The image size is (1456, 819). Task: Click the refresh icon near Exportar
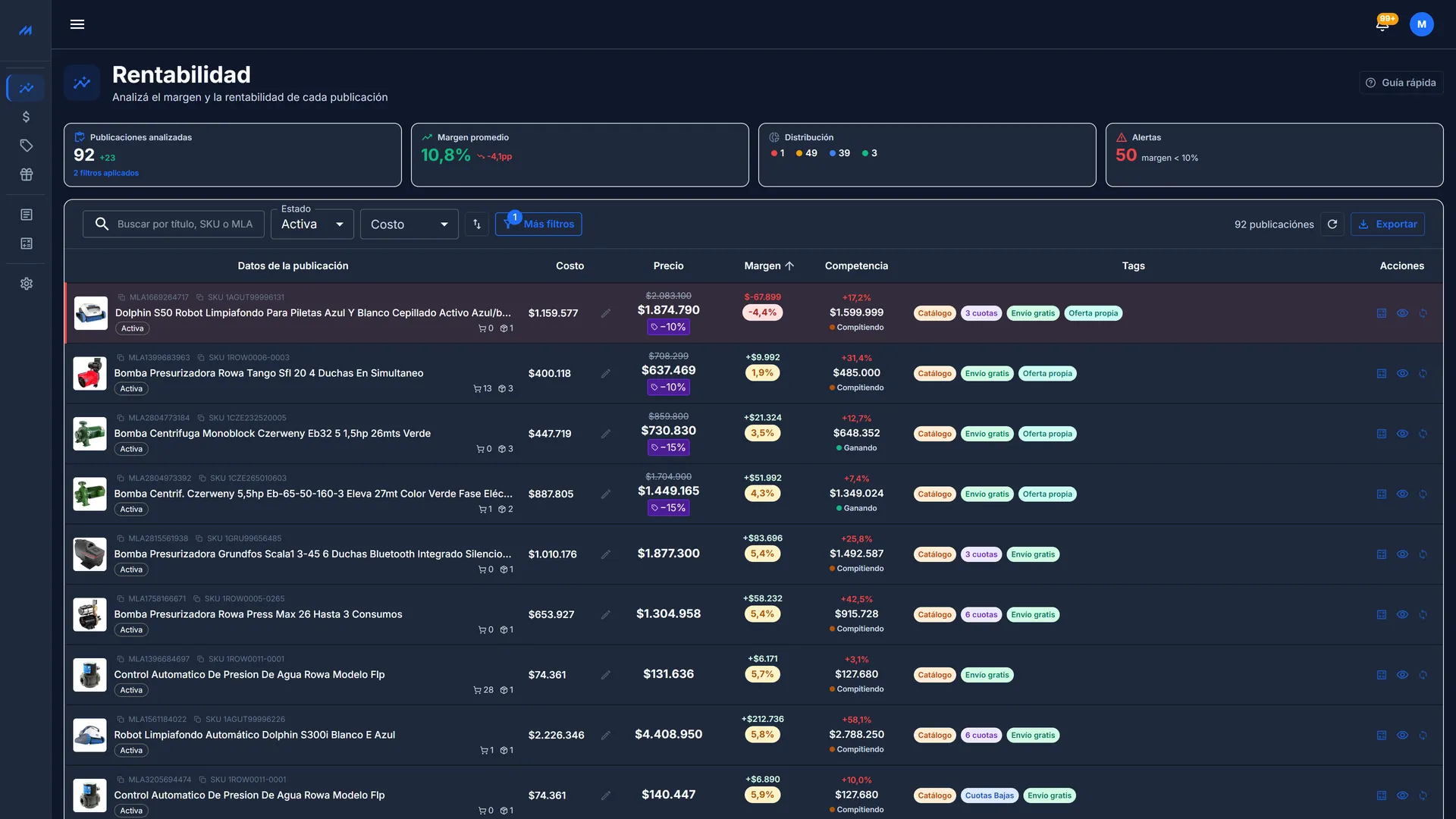tap(1332, 224)
